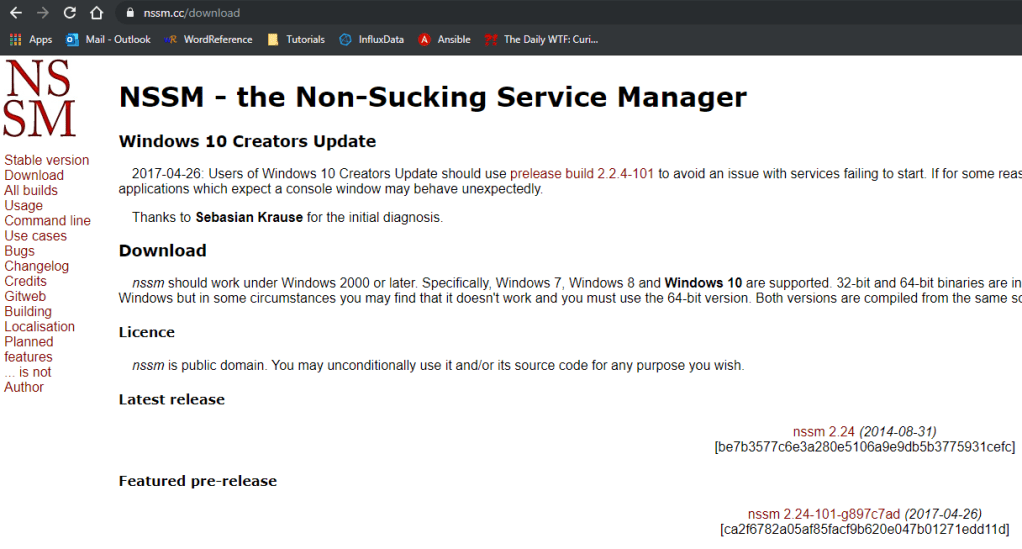
Task: Open The Daily WTF bookmark
Action: (x=541, y=40)
